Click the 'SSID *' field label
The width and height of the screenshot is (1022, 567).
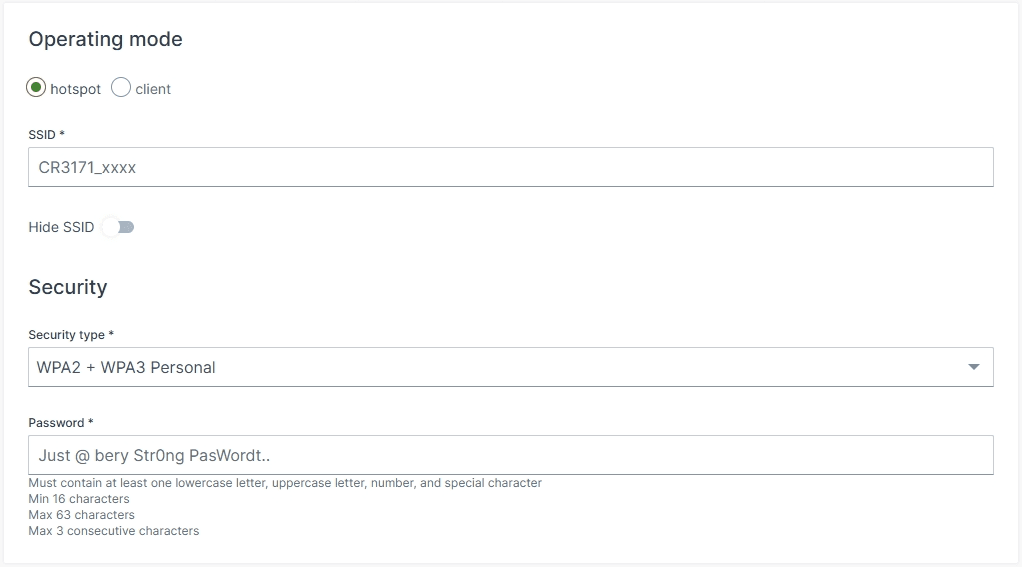coord(46,134)
